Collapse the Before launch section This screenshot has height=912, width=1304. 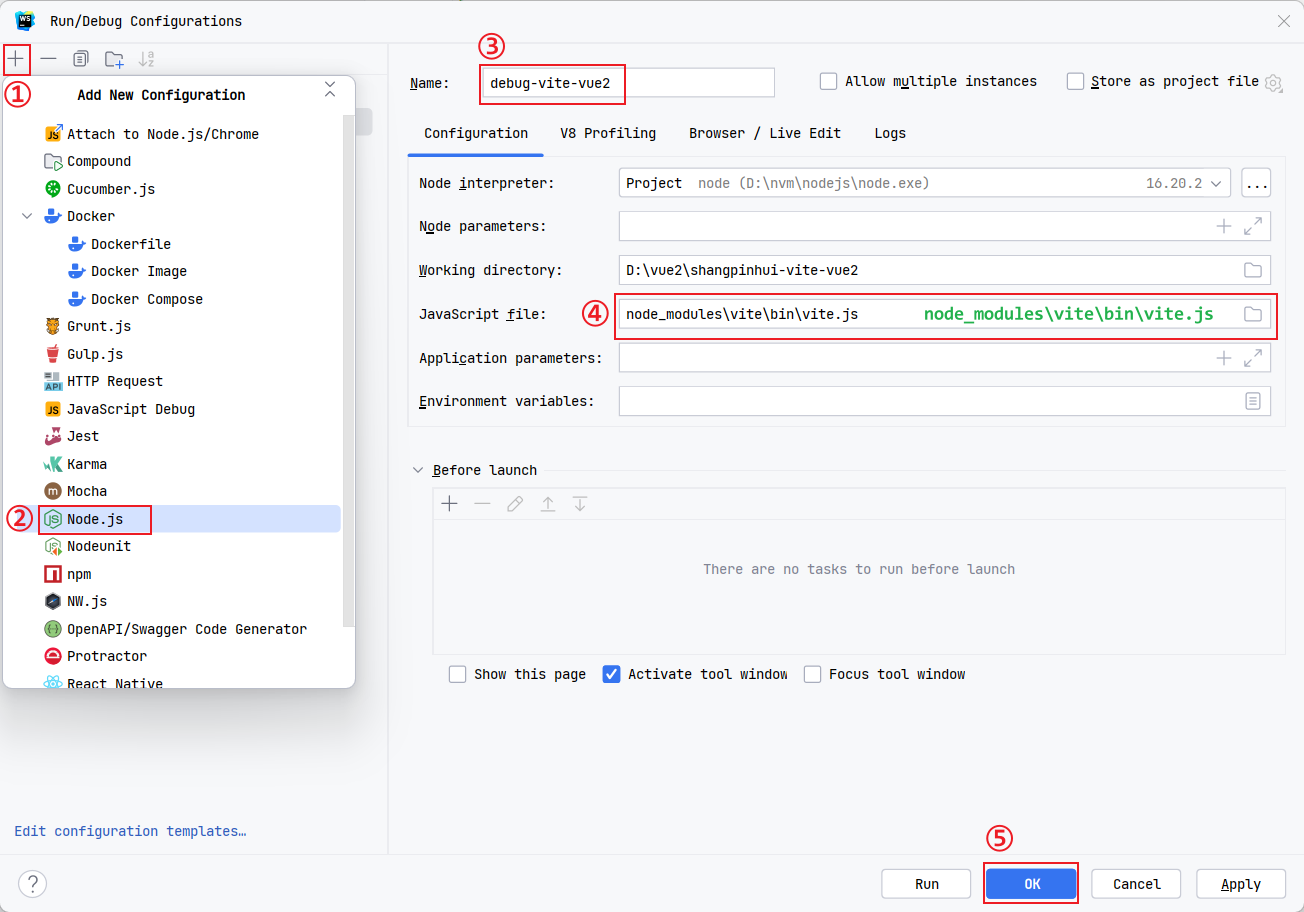tap(417, 470)
